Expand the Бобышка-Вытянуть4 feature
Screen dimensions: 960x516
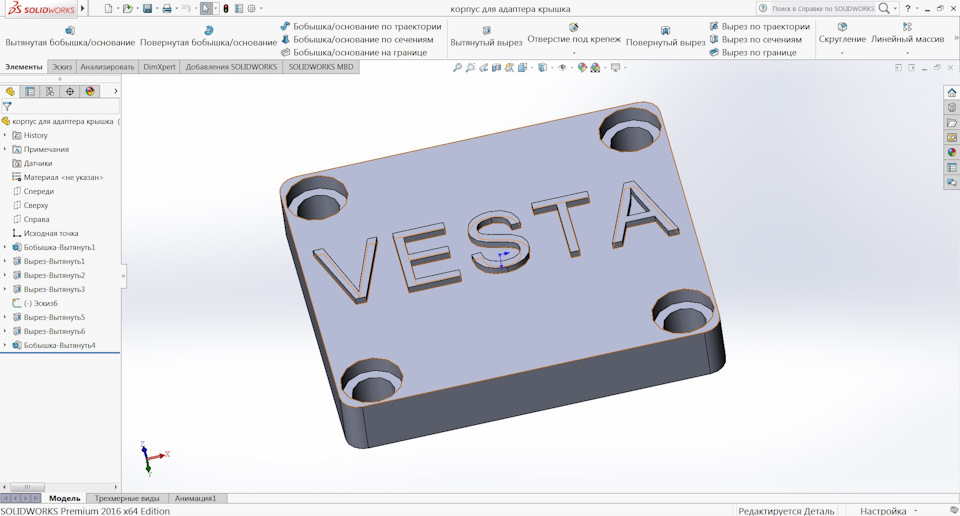click(5, 345)
